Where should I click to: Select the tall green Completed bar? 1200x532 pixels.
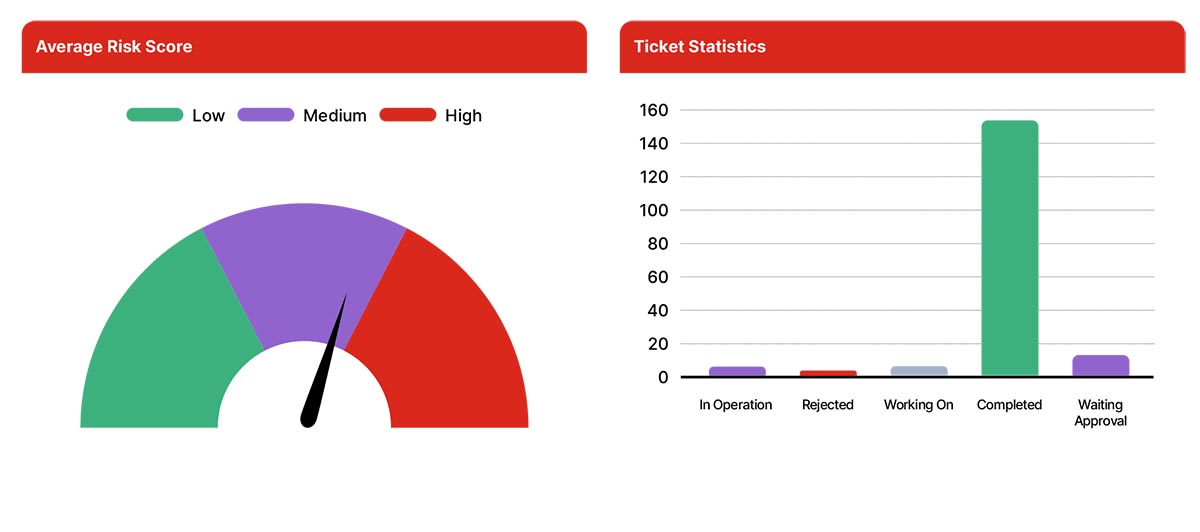1010,248
